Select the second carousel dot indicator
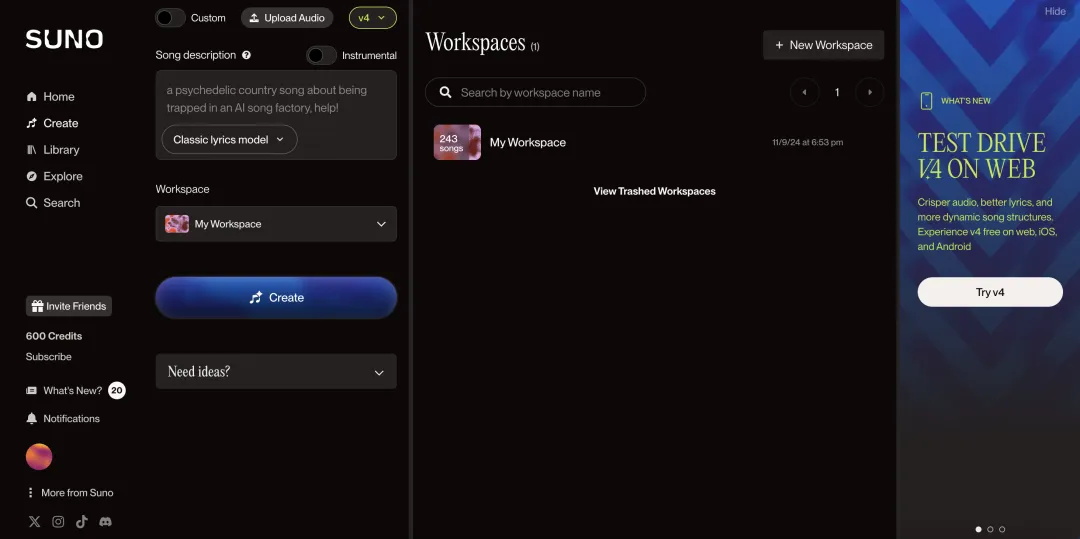Screen dimensions: 1080x539 pos(990,529)
